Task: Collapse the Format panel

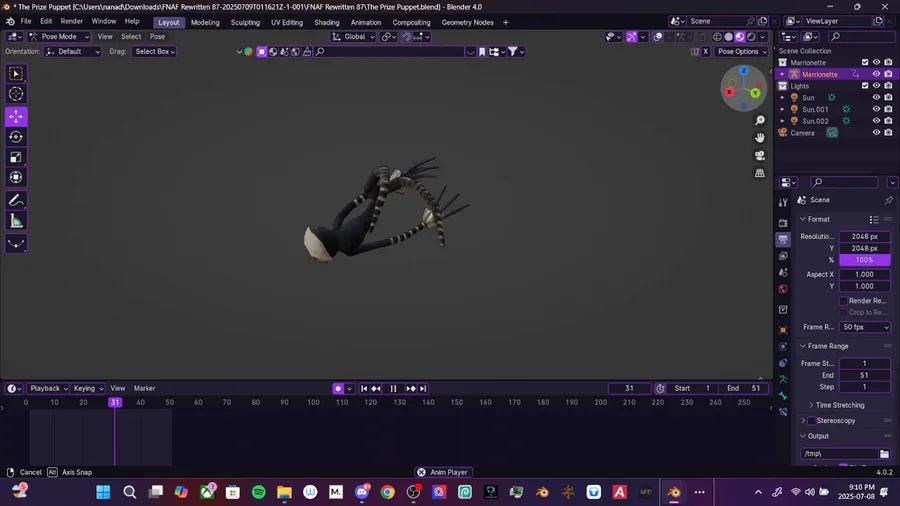Action: tap(816, 219)
